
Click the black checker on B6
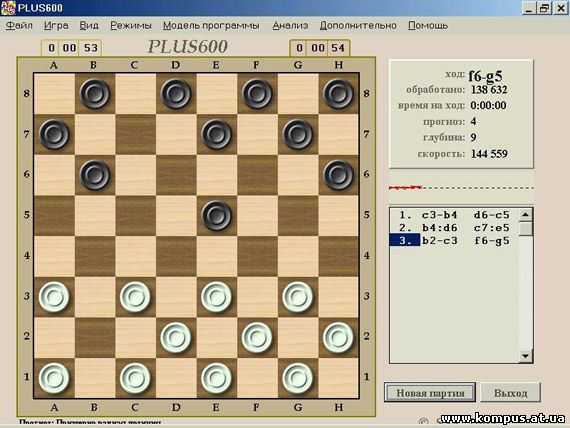click(x=94, y=175)
